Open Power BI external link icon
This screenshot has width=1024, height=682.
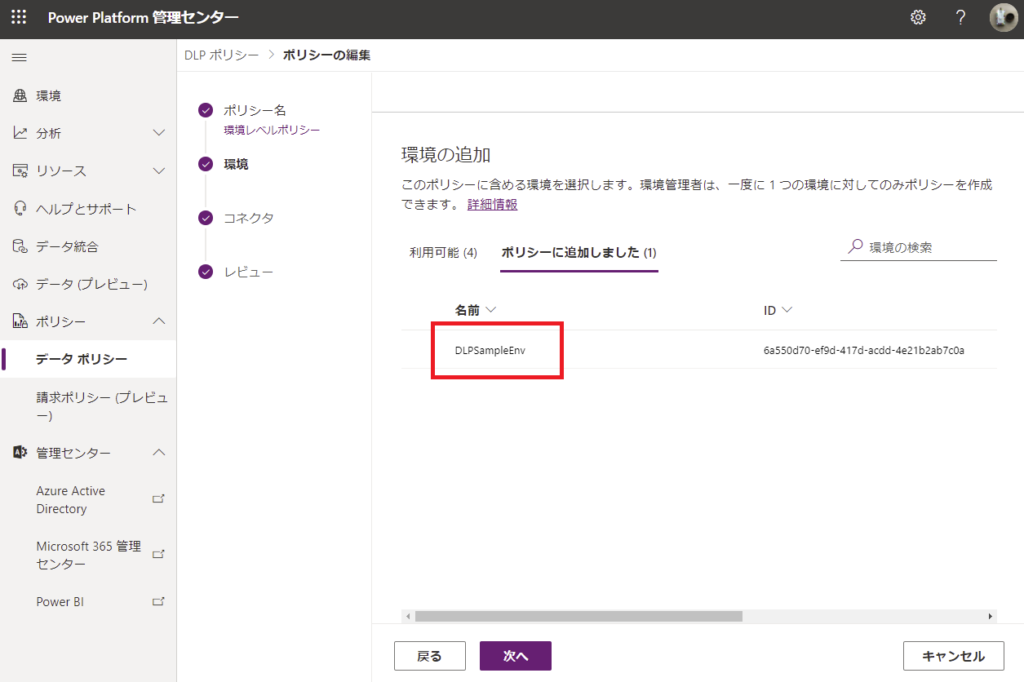pyautogui.click(x=158, y=602)
